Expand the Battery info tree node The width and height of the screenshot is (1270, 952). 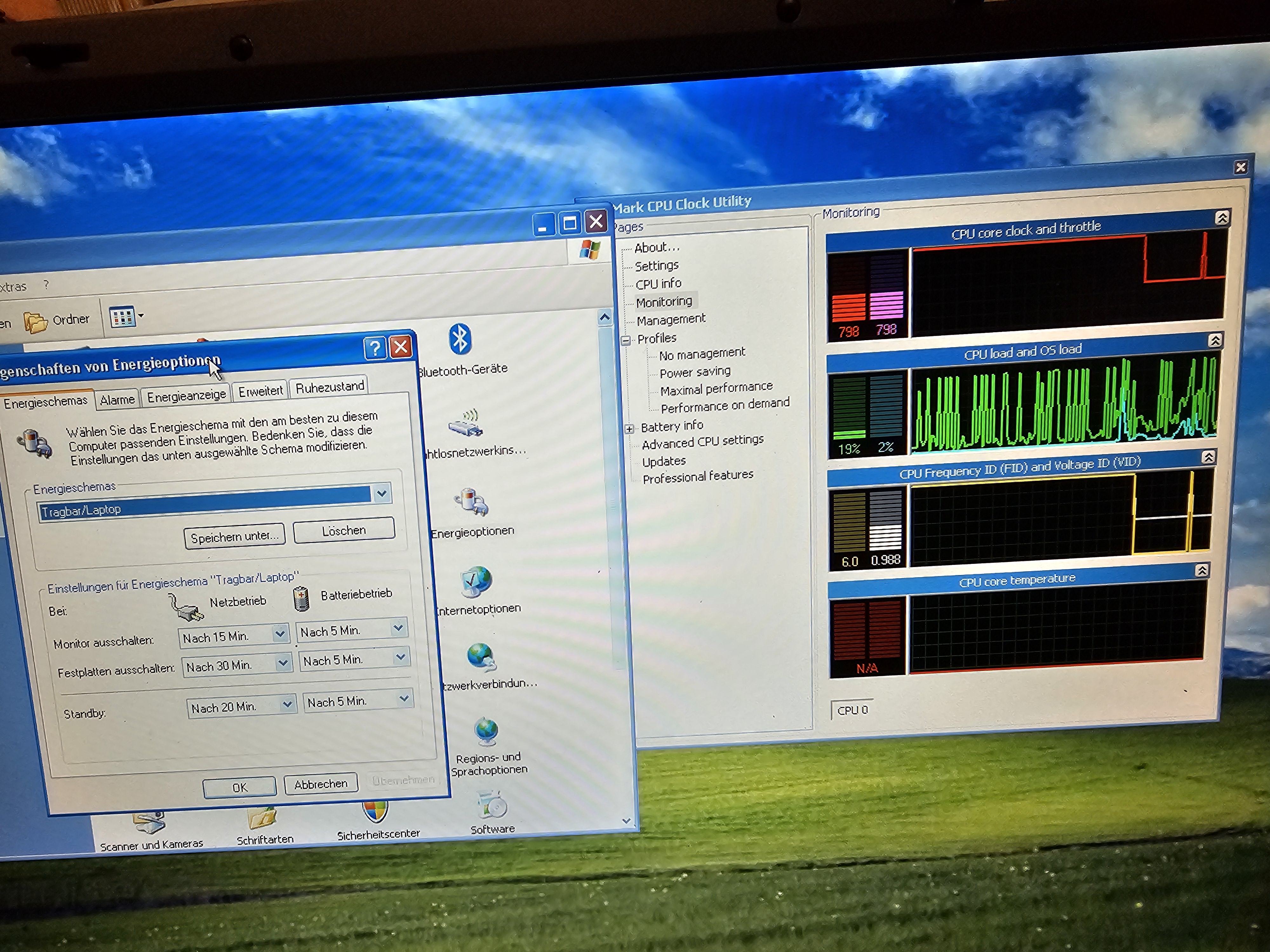(x=629, y=429)
